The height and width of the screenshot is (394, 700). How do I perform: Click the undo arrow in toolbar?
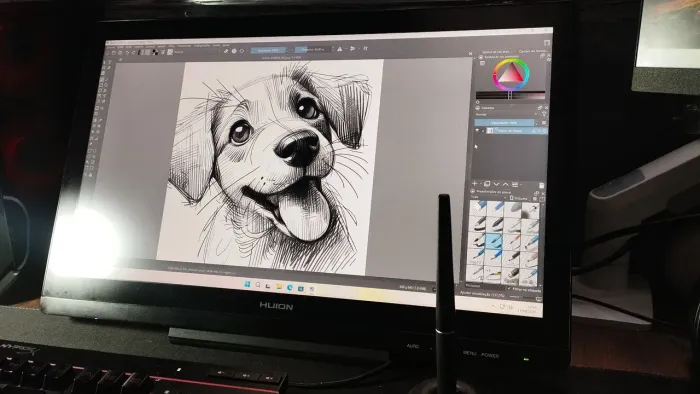pos(127,53)
